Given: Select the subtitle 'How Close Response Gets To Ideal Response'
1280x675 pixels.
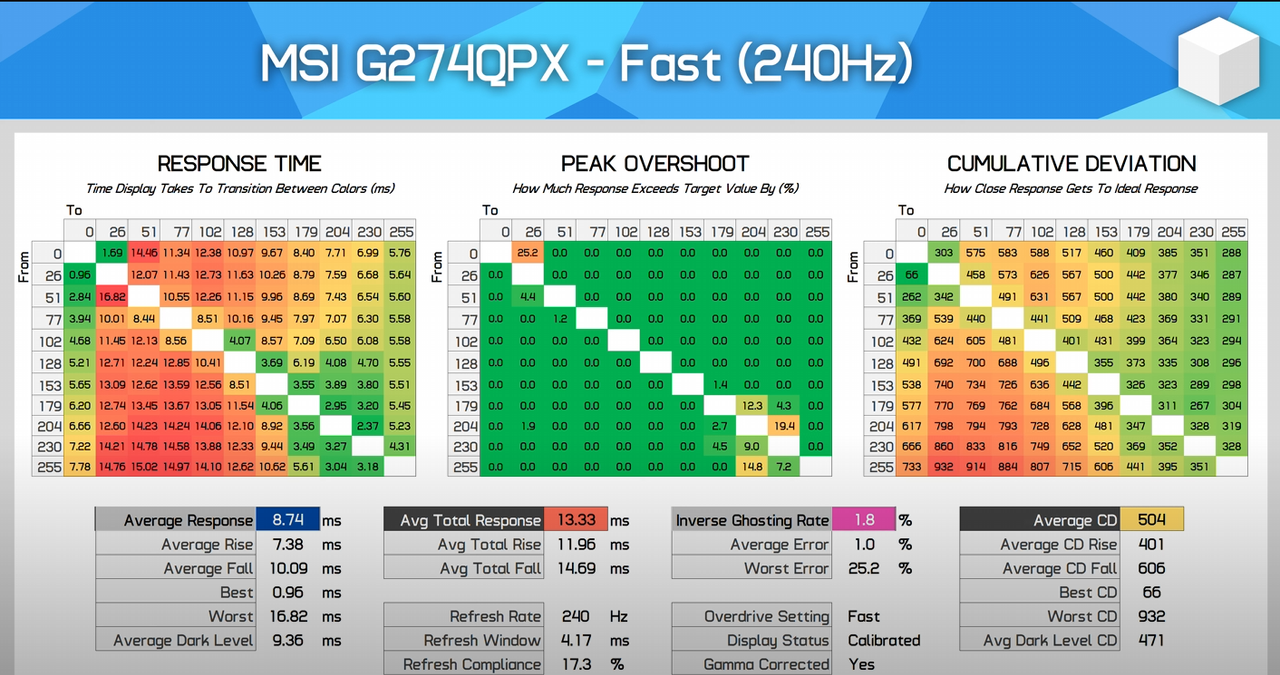Looking at the screenshot, I should [x=1071, y=188].
